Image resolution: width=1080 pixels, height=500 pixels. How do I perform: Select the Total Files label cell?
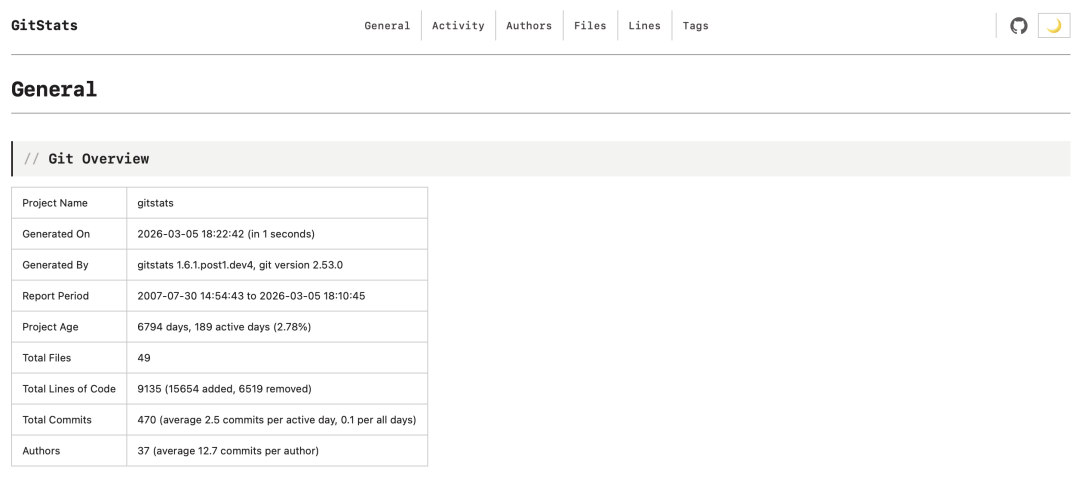click(x=69, y=358)
